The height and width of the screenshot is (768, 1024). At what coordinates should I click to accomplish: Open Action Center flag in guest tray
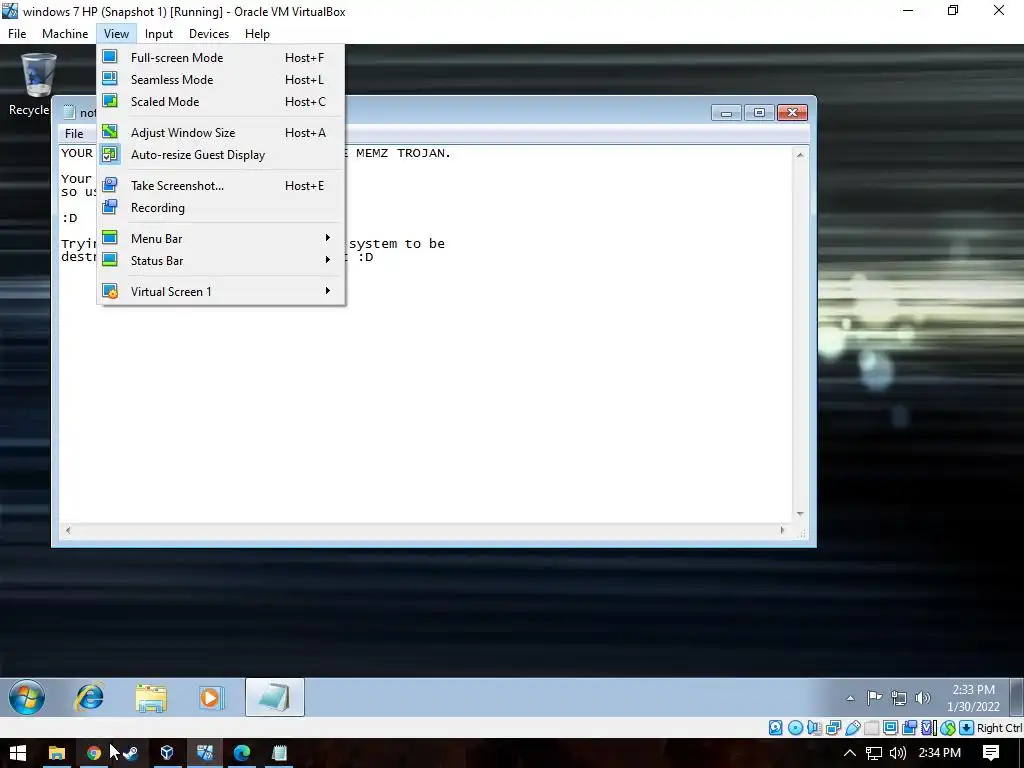click(x=874, y=698)
